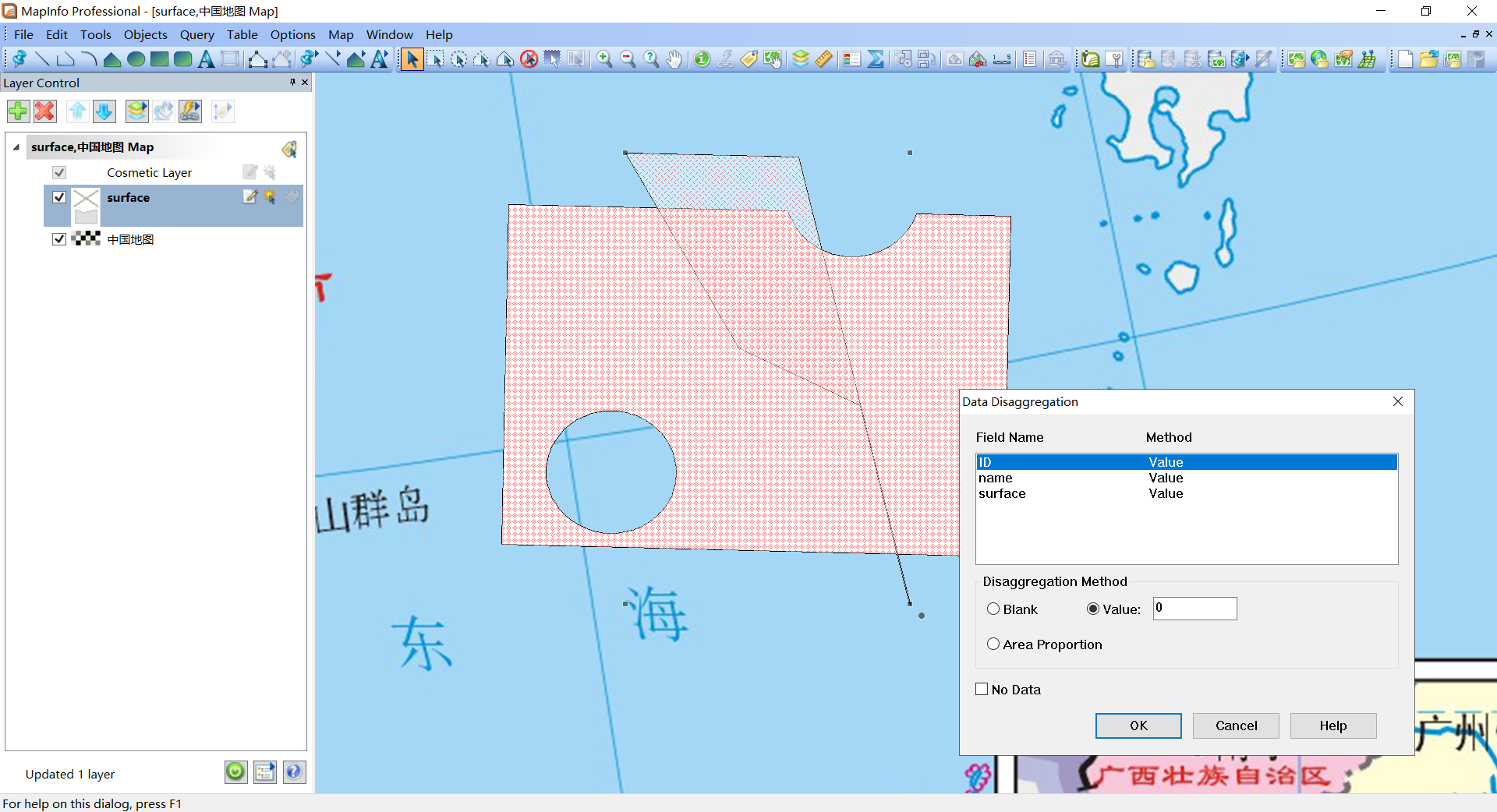Open the Options menu
The width and height of the screenshot is (1497, 812).
coord(293,34)
